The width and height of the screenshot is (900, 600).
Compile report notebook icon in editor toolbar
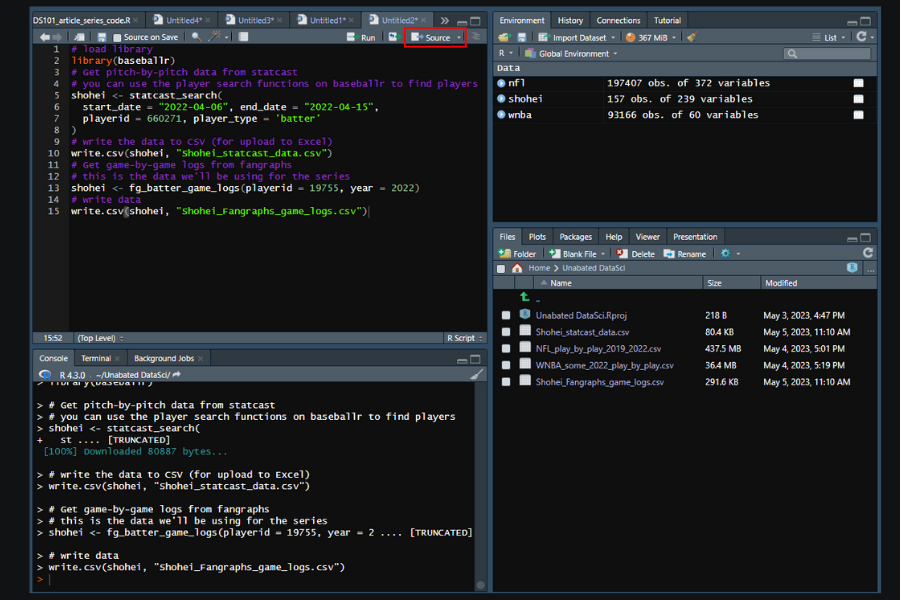click(243, 37)
